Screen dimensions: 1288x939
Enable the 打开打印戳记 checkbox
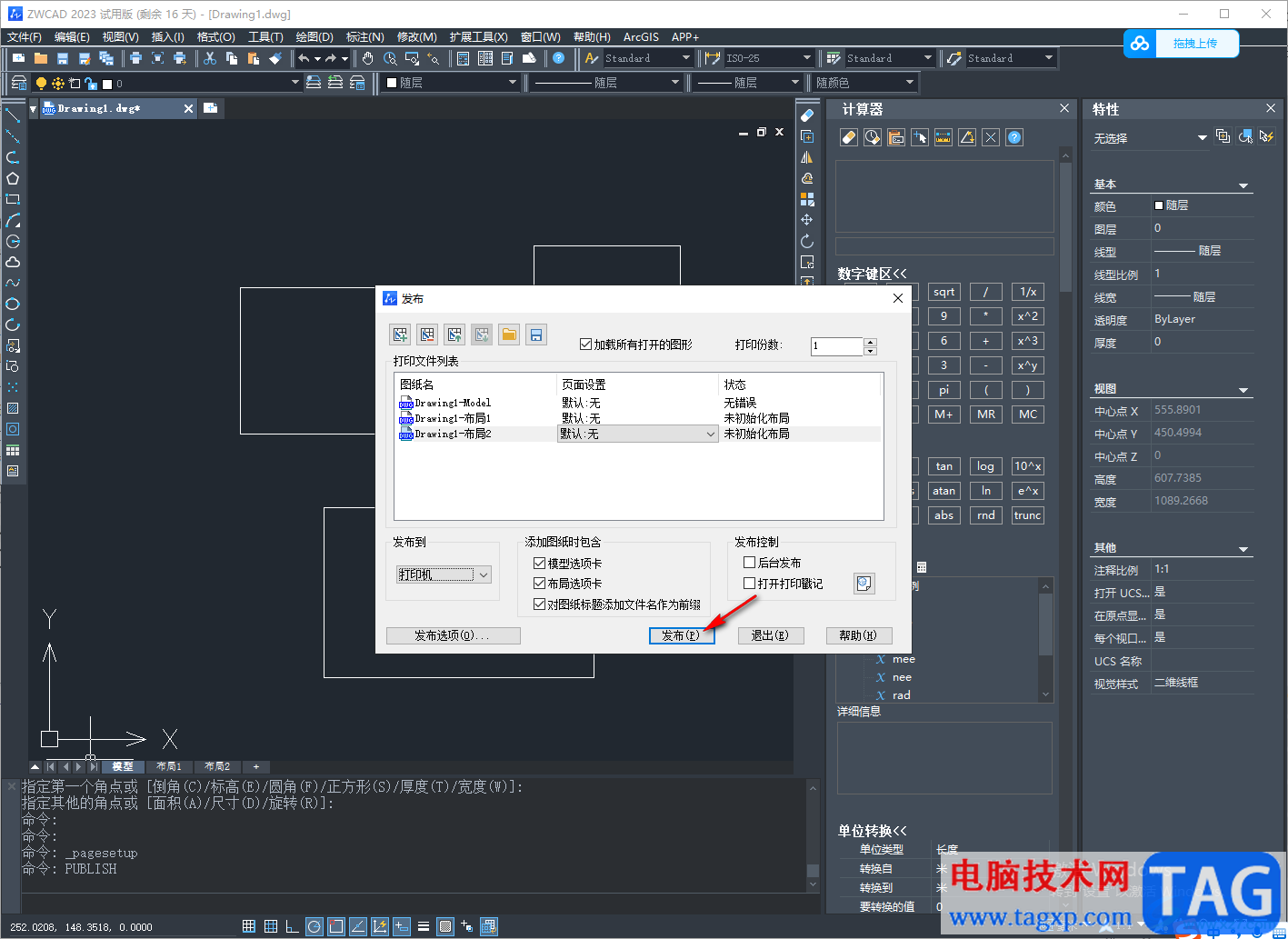tap(750, 584)
